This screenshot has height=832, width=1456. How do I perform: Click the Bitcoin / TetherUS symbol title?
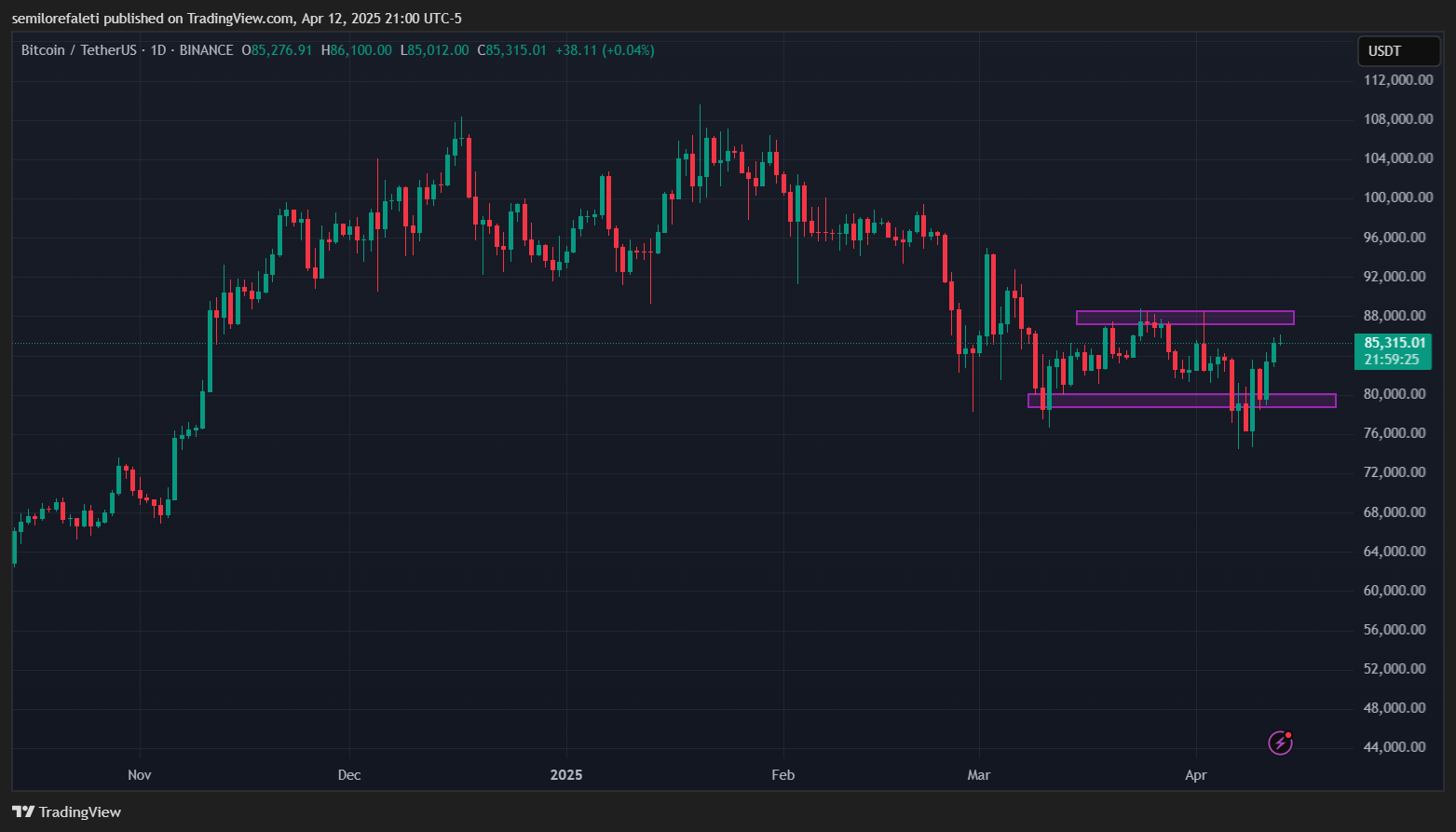click(x=80, y=50)
